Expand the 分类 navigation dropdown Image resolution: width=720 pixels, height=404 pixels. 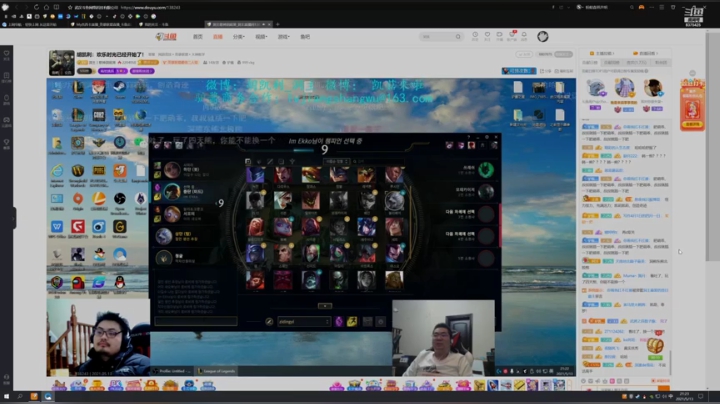239,37
